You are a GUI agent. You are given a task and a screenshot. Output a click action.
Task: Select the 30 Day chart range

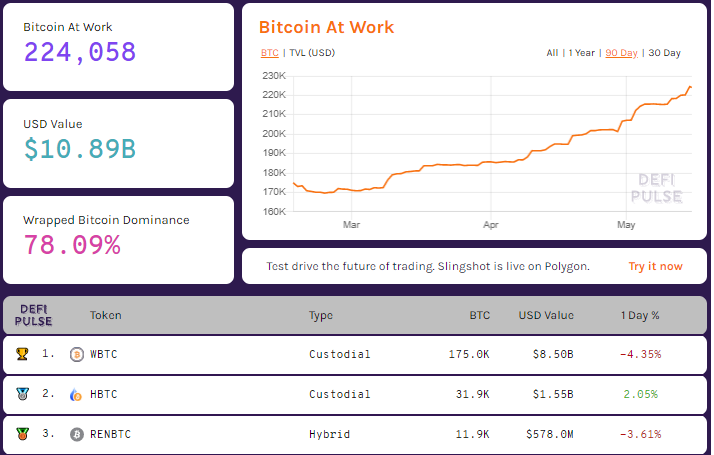click(x=664, y=52)
